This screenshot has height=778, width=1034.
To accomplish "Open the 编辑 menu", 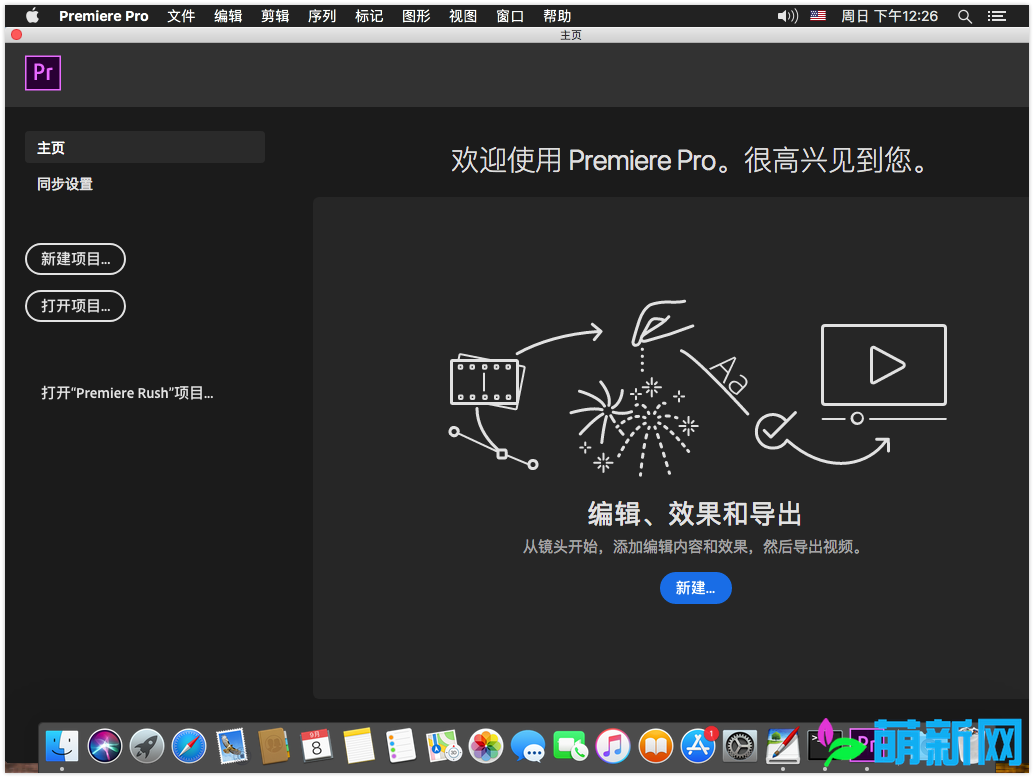I will pos(228,16).
